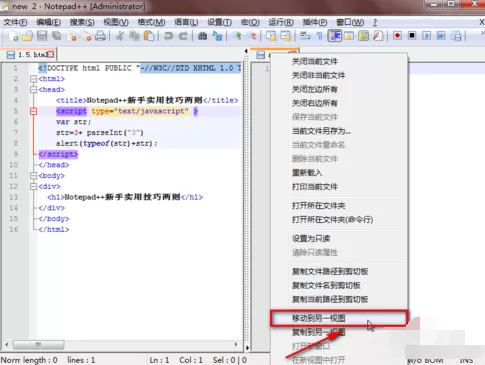Click the Save All toolbar icon
The height and width of the screenshot is (365, 485).
tap(57, 35)
